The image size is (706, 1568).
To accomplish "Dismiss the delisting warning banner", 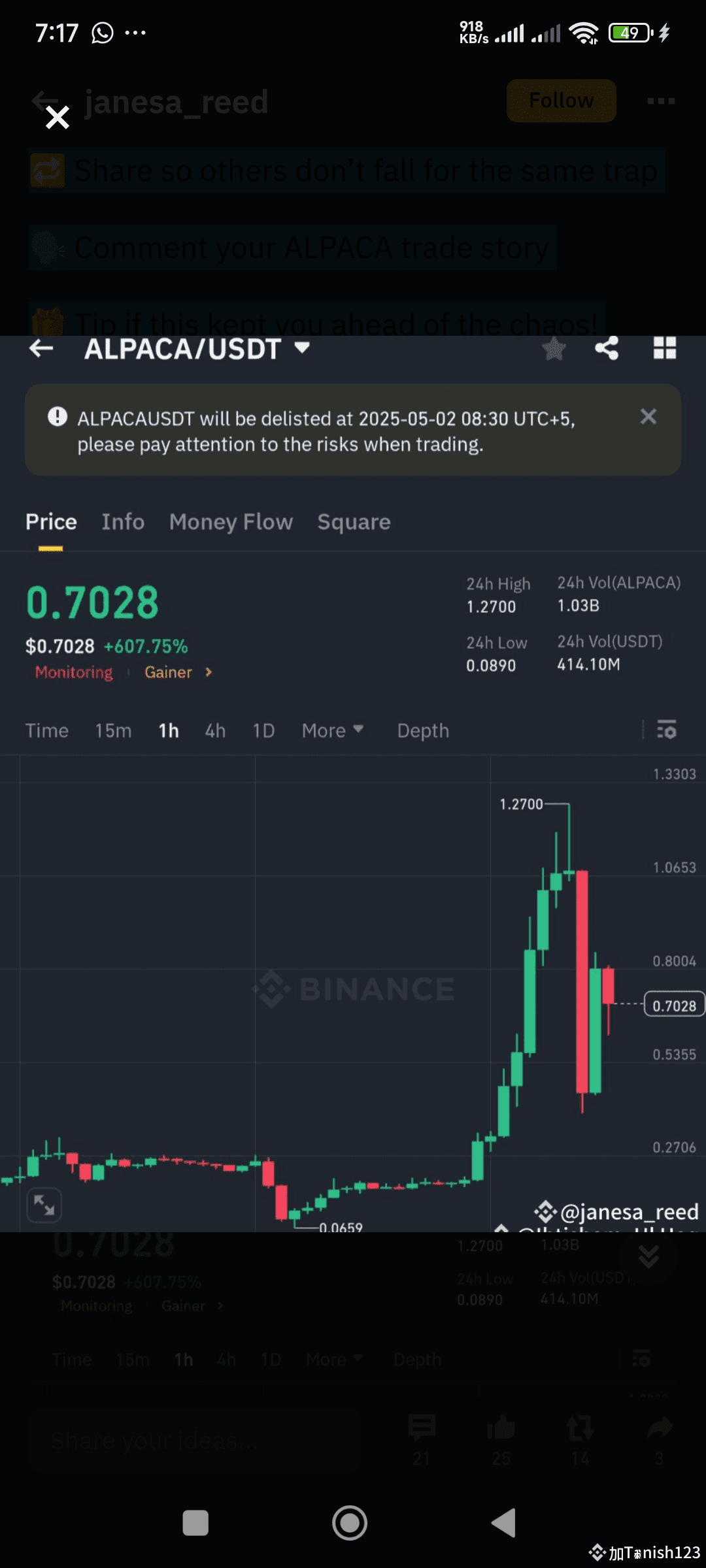I will 648,417.
